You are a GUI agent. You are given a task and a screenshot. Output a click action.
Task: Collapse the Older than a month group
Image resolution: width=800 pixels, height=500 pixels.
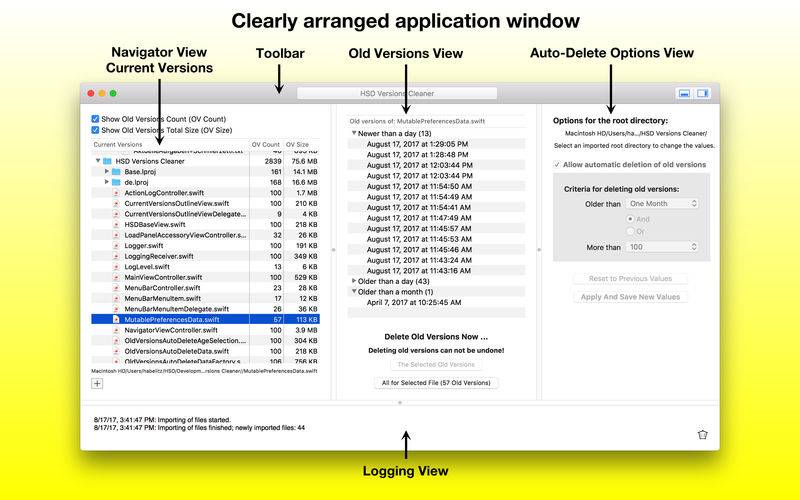354,292
